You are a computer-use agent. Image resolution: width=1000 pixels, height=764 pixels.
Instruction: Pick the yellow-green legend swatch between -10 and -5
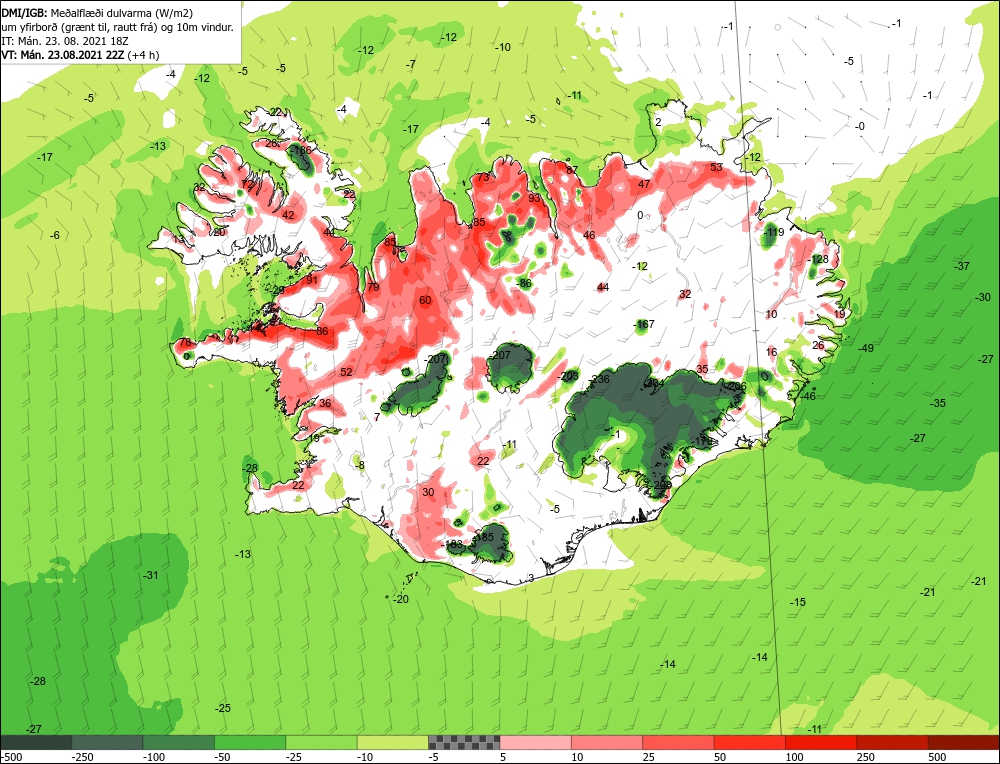pyautogui.click(x=393, y=742)
